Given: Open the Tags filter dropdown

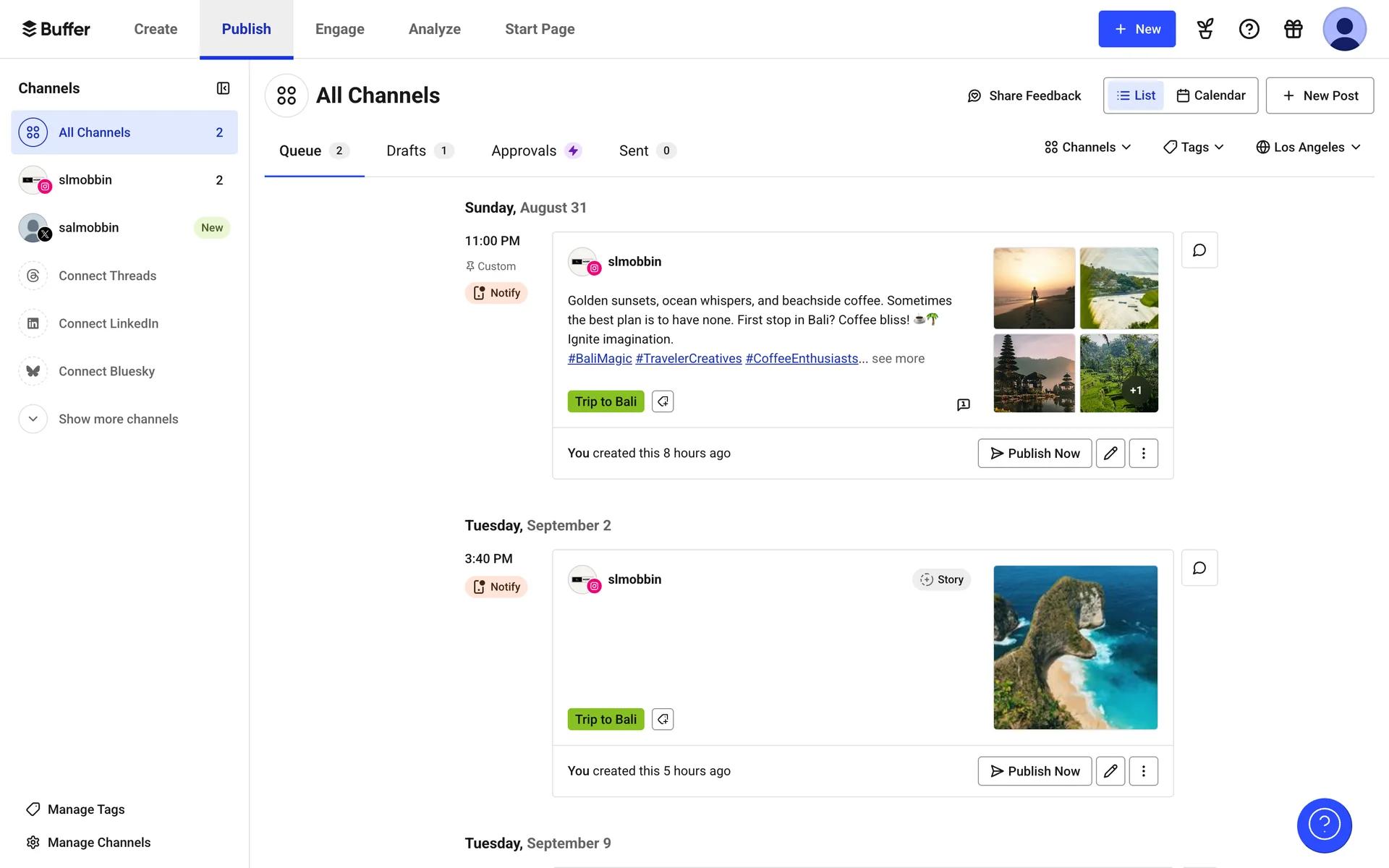Looking at the screenshot, I should (x=1193, y=148).
